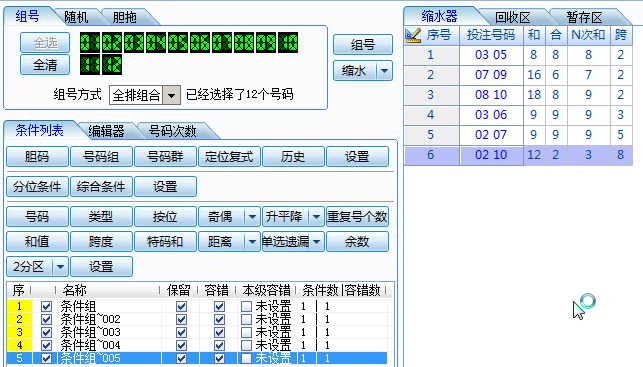643x367 pixels.
Task: Click the 重复号个数 button
Action: point(357,217)
